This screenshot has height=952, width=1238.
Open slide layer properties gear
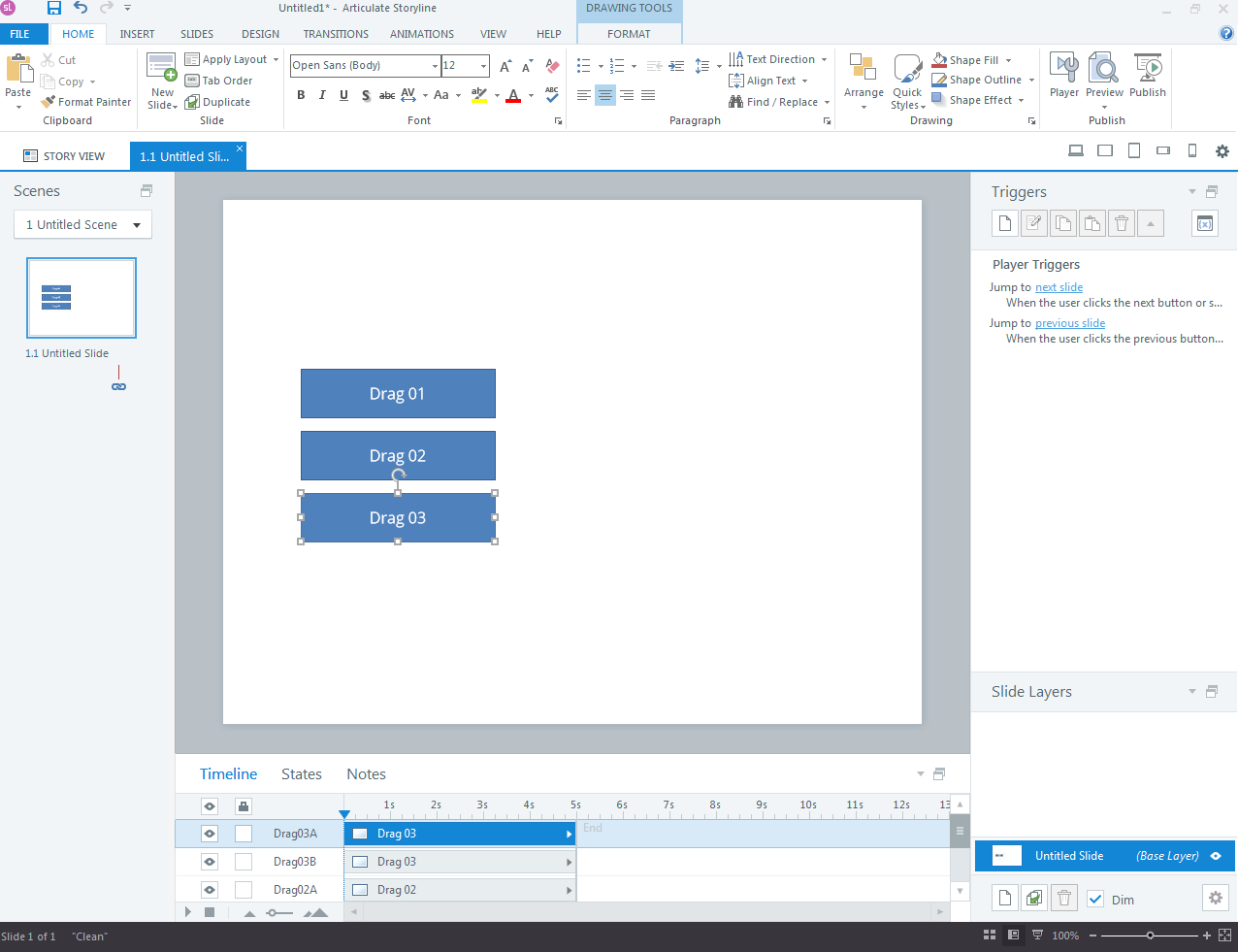[x=1215, y=899]
